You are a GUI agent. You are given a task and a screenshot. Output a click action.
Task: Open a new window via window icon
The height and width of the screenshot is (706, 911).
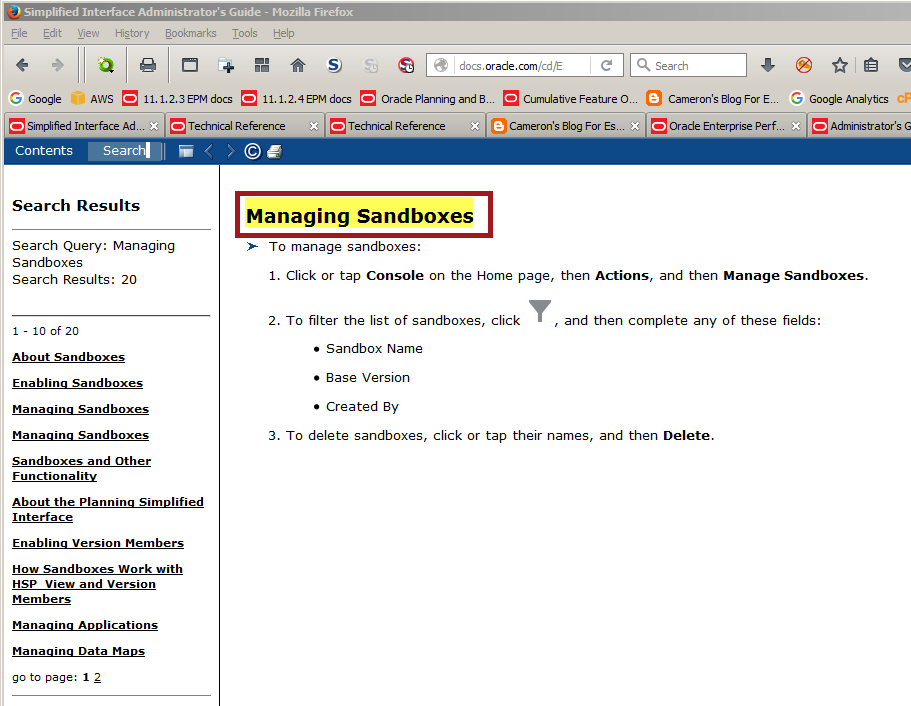tap(190, 65)
